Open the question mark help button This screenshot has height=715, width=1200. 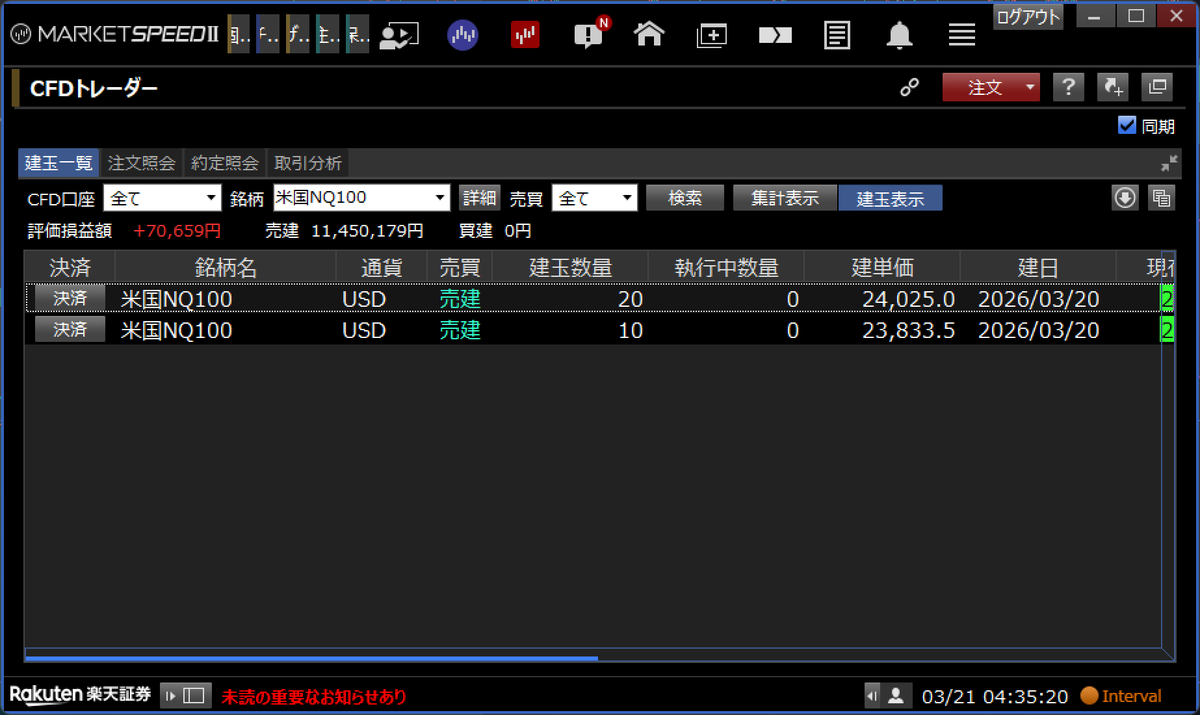(x=1068, y=88)
